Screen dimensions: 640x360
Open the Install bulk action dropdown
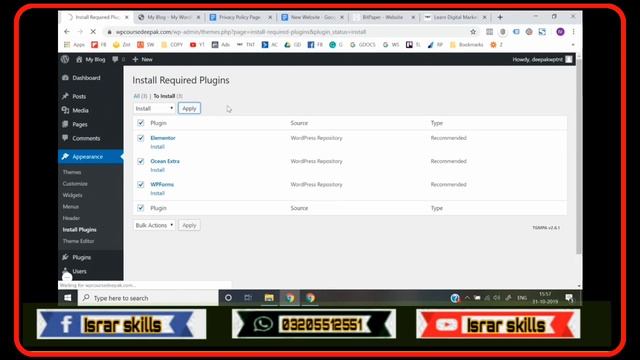point(154,108)
